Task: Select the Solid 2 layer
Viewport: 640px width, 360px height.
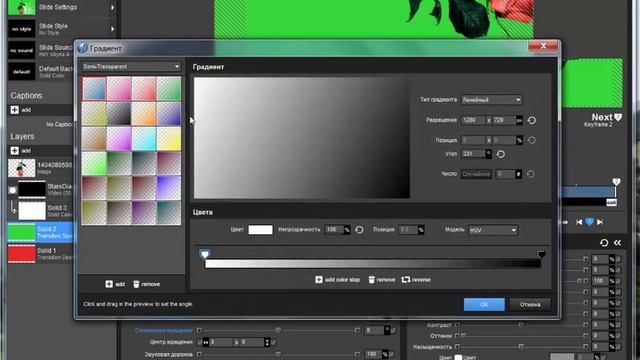Action: (40, 232)
